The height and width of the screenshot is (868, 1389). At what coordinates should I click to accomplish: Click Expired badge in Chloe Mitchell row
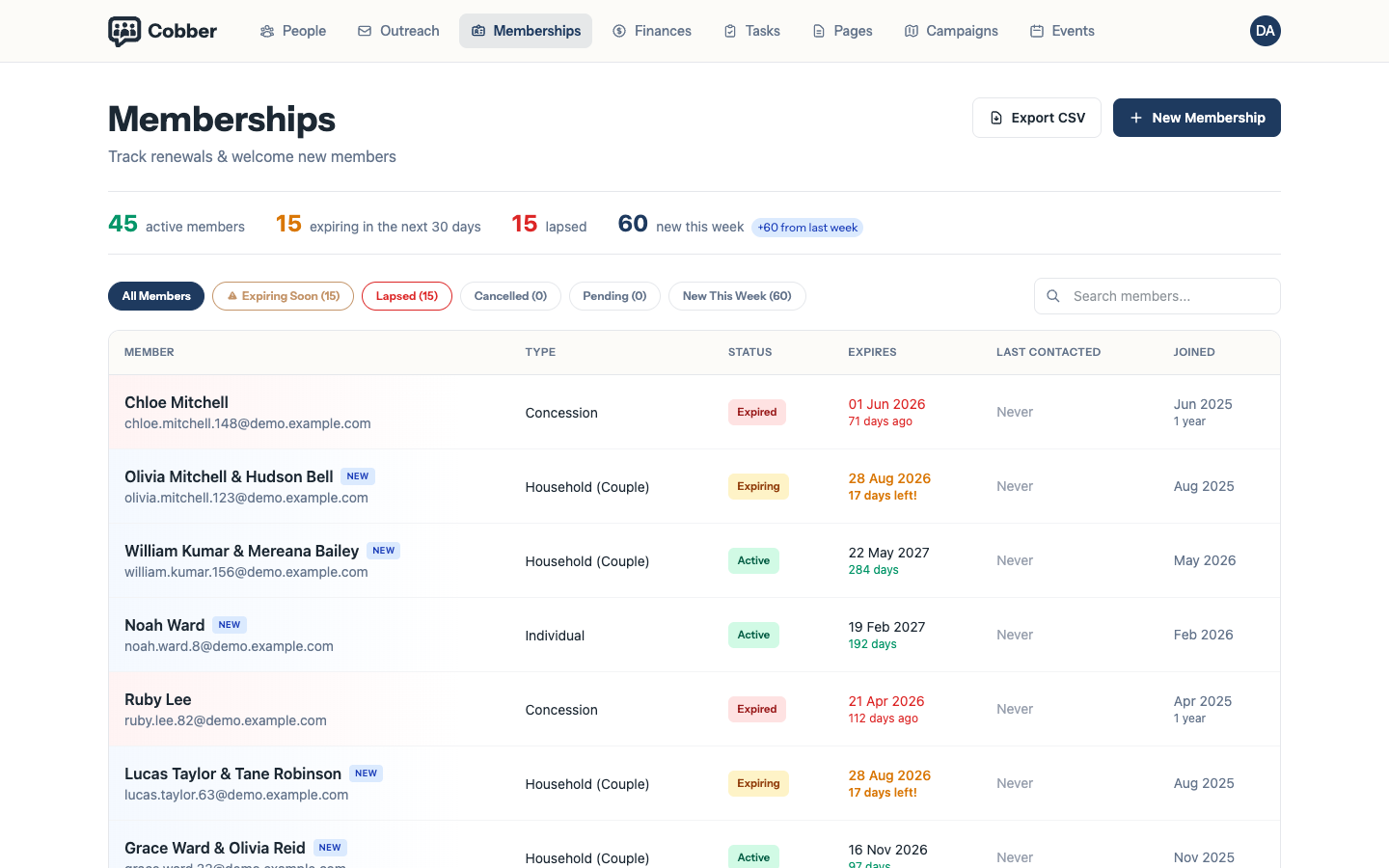click(757, 412)
